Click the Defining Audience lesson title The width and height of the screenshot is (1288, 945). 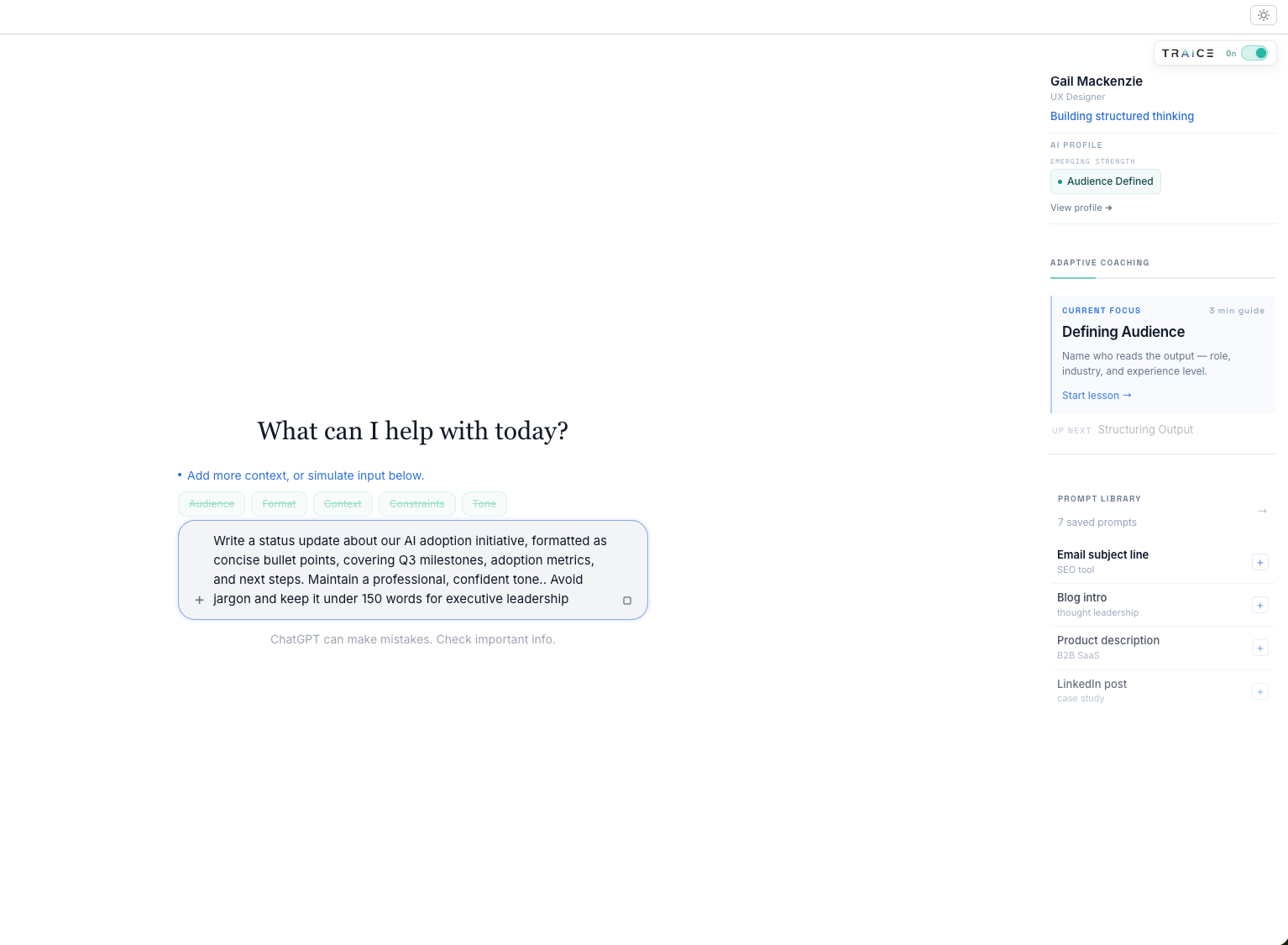[x=1123, y=332]
